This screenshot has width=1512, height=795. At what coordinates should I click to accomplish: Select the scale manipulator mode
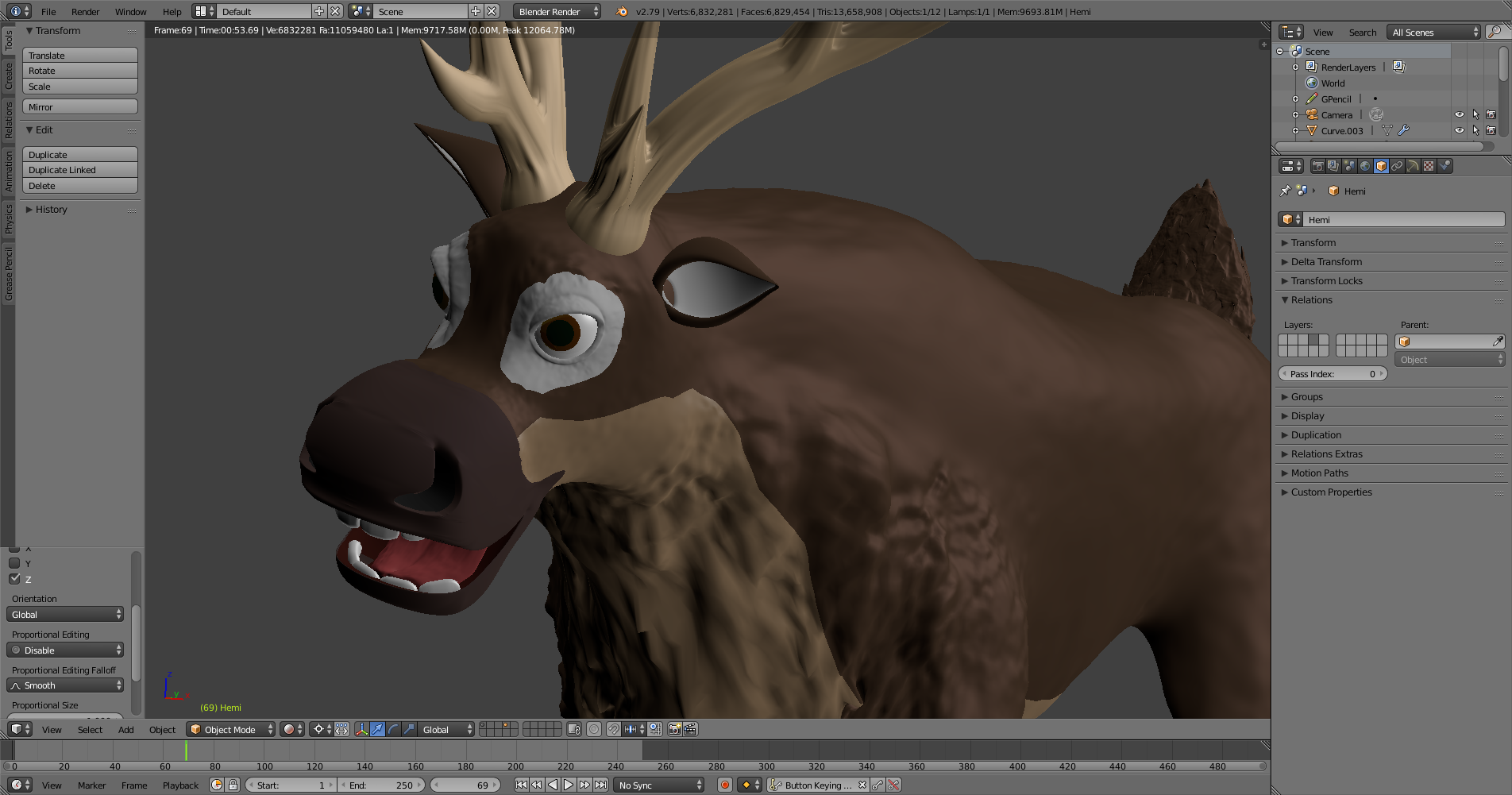[x=409, y=729]
